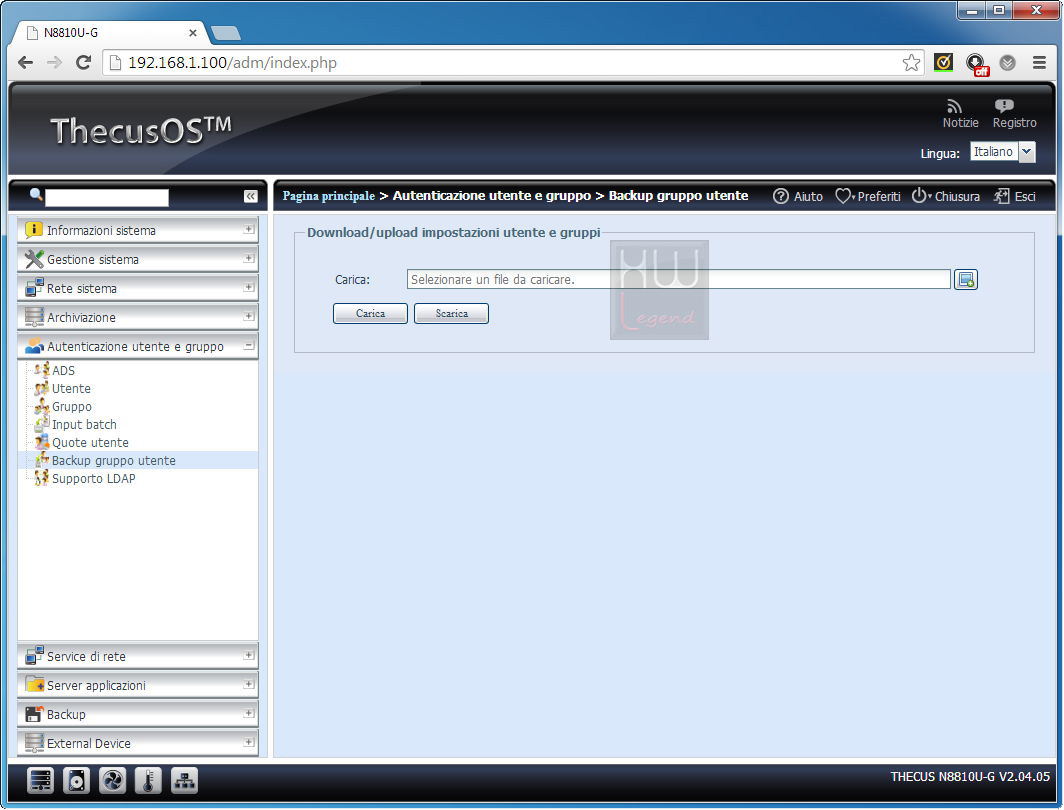This screenshot has width=1064, height=810.
Task: Select the N8810U-G browser tab
Action: (x=109, y=33)
